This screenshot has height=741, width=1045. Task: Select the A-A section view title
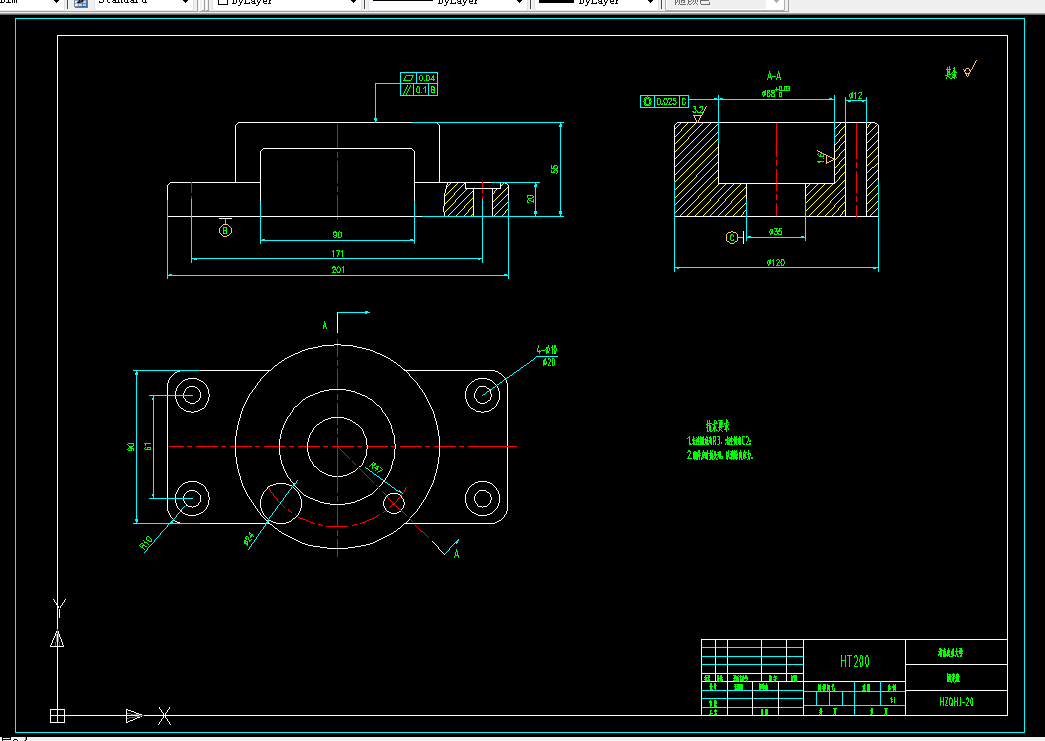pyautogui.click(x=774, y=76)
